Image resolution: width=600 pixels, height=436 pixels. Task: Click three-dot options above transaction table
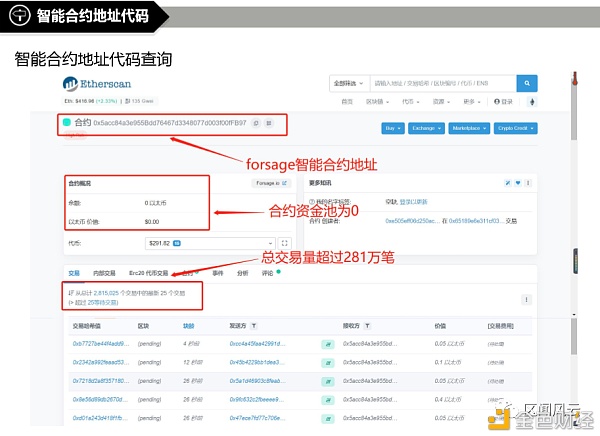click(x=526, y=300)
